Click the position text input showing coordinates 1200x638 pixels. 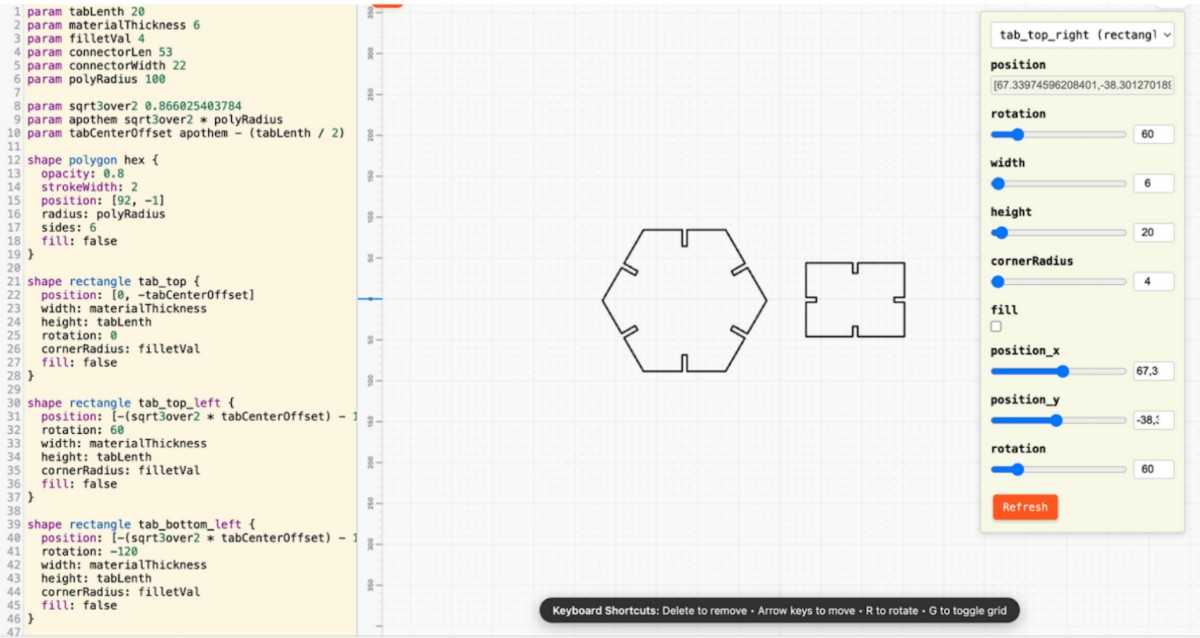pos(1082,86)
